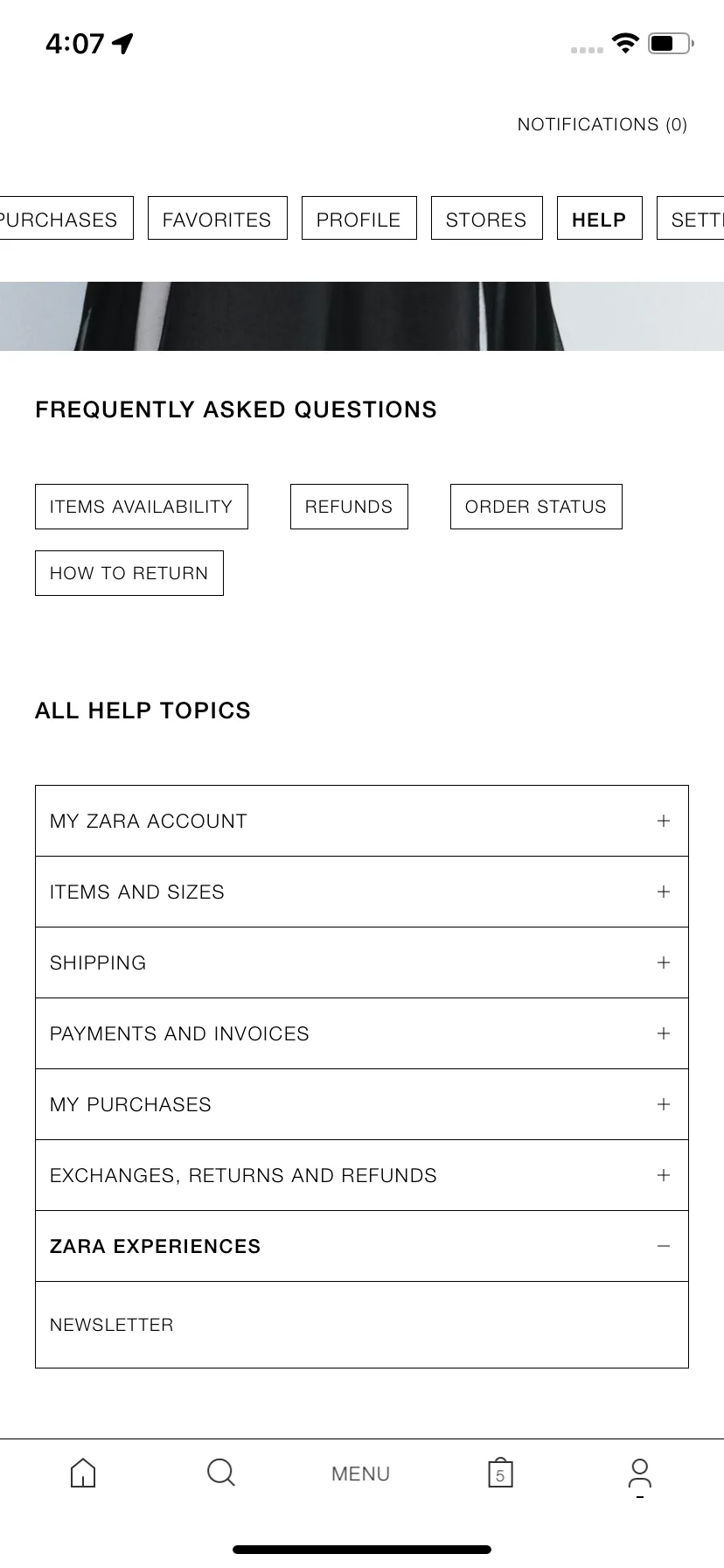This screenshot has width=724, height=1568.
Task: Expand Items and Sizes topic
Action: [x=362, y=892]
